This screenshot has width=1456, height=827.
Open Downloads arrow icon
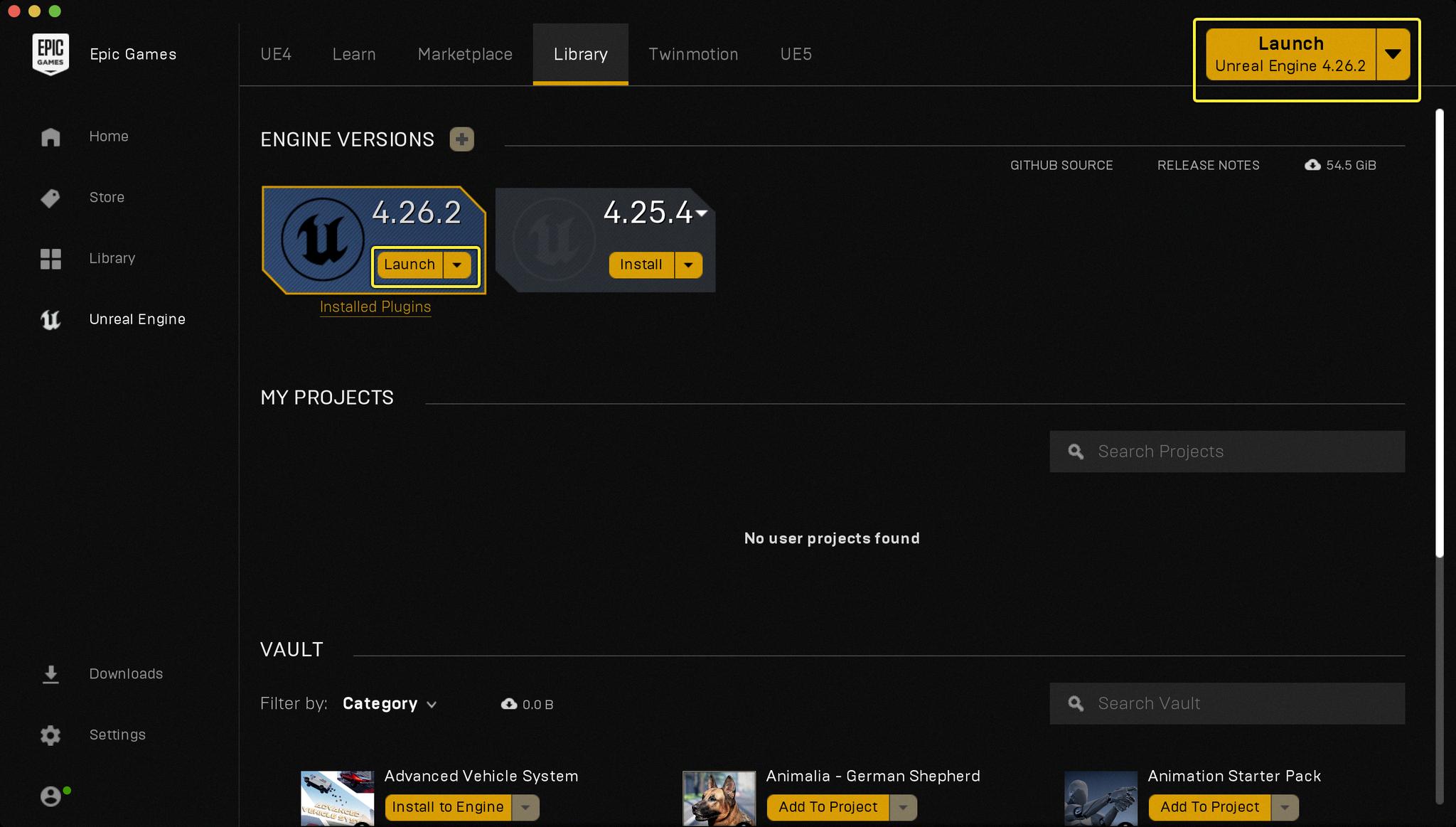(50, 674)
